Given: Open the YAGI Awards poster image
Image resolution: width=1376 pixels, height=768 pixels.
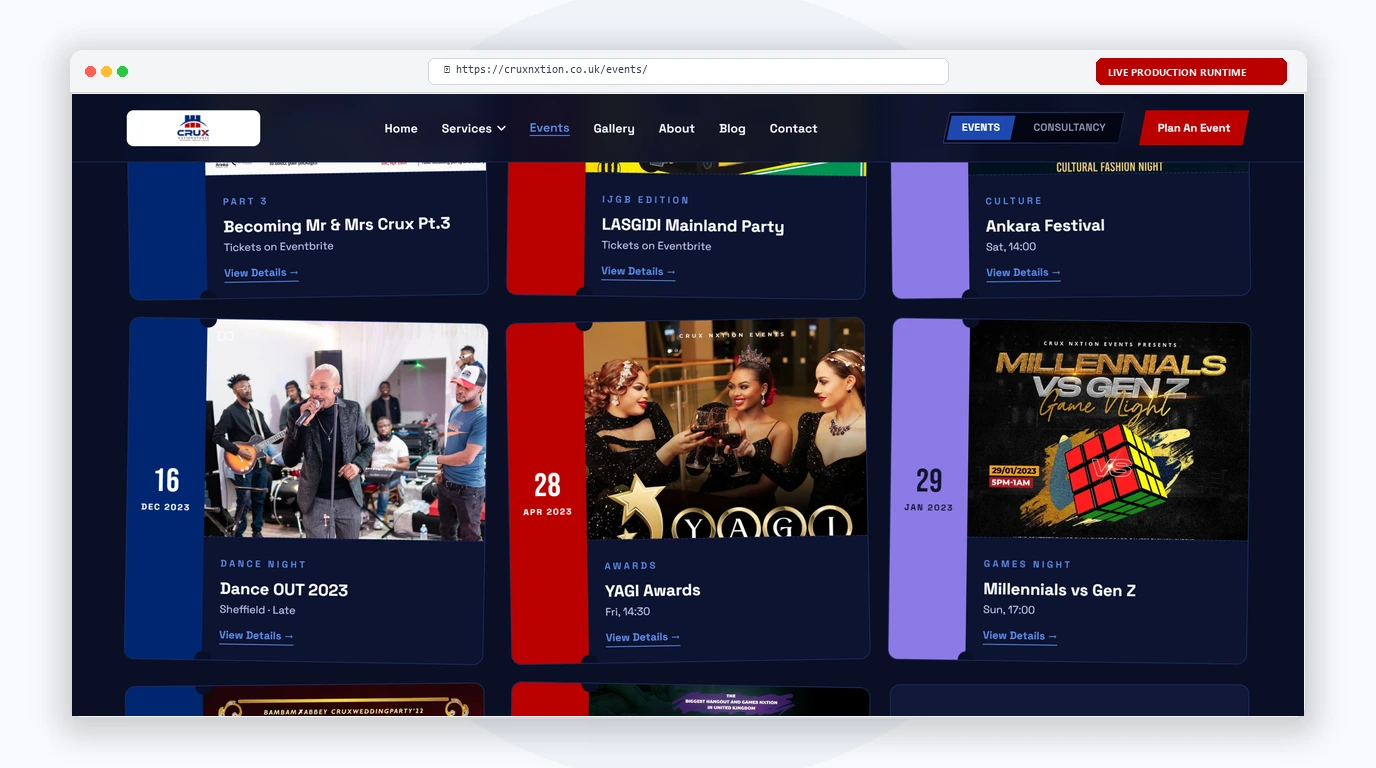Looking at the screenshot, I should [x=725, y=430].
